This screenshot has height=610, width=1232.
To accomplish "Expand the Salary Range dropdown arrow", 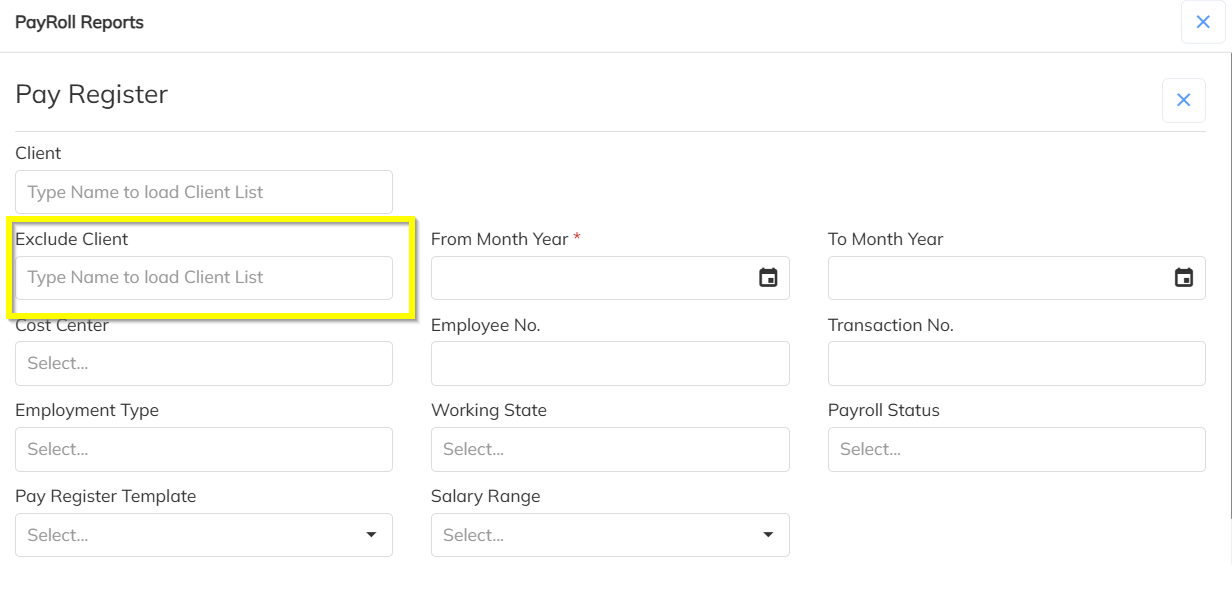I will tap(768, 535).
